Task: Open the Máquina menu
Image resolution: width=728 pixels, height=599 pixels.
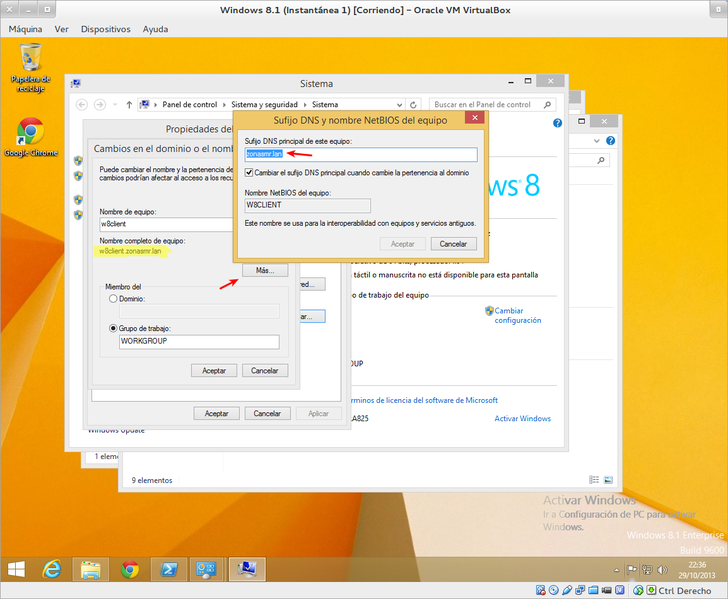Action: point(25,29)
